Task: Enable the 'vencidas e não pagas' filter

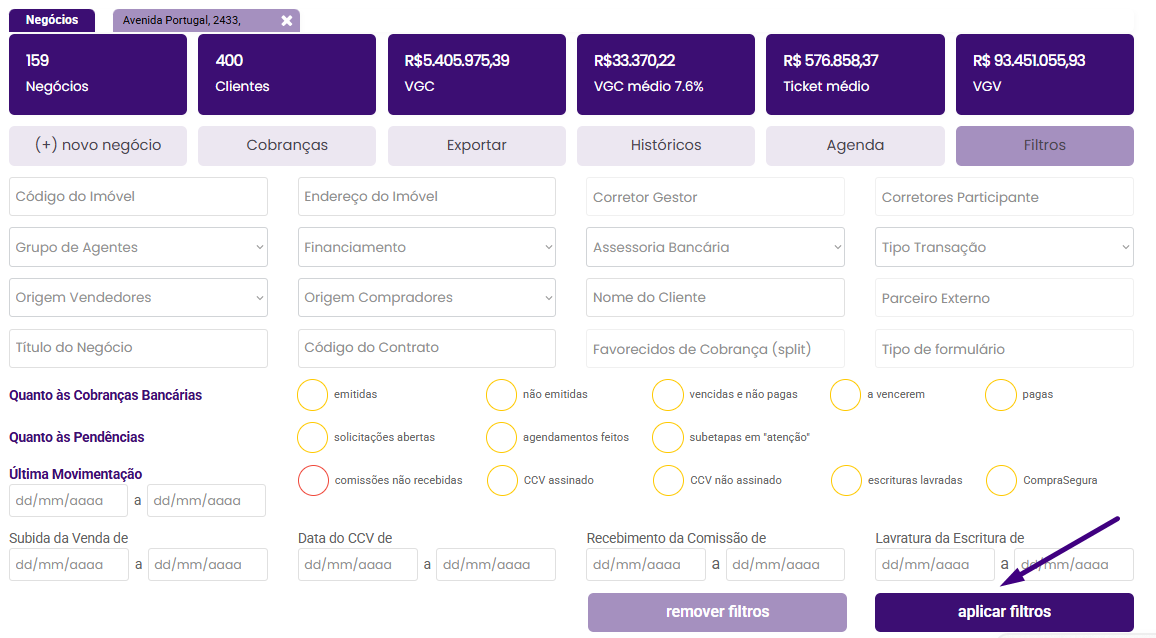Action: [667, 395]
